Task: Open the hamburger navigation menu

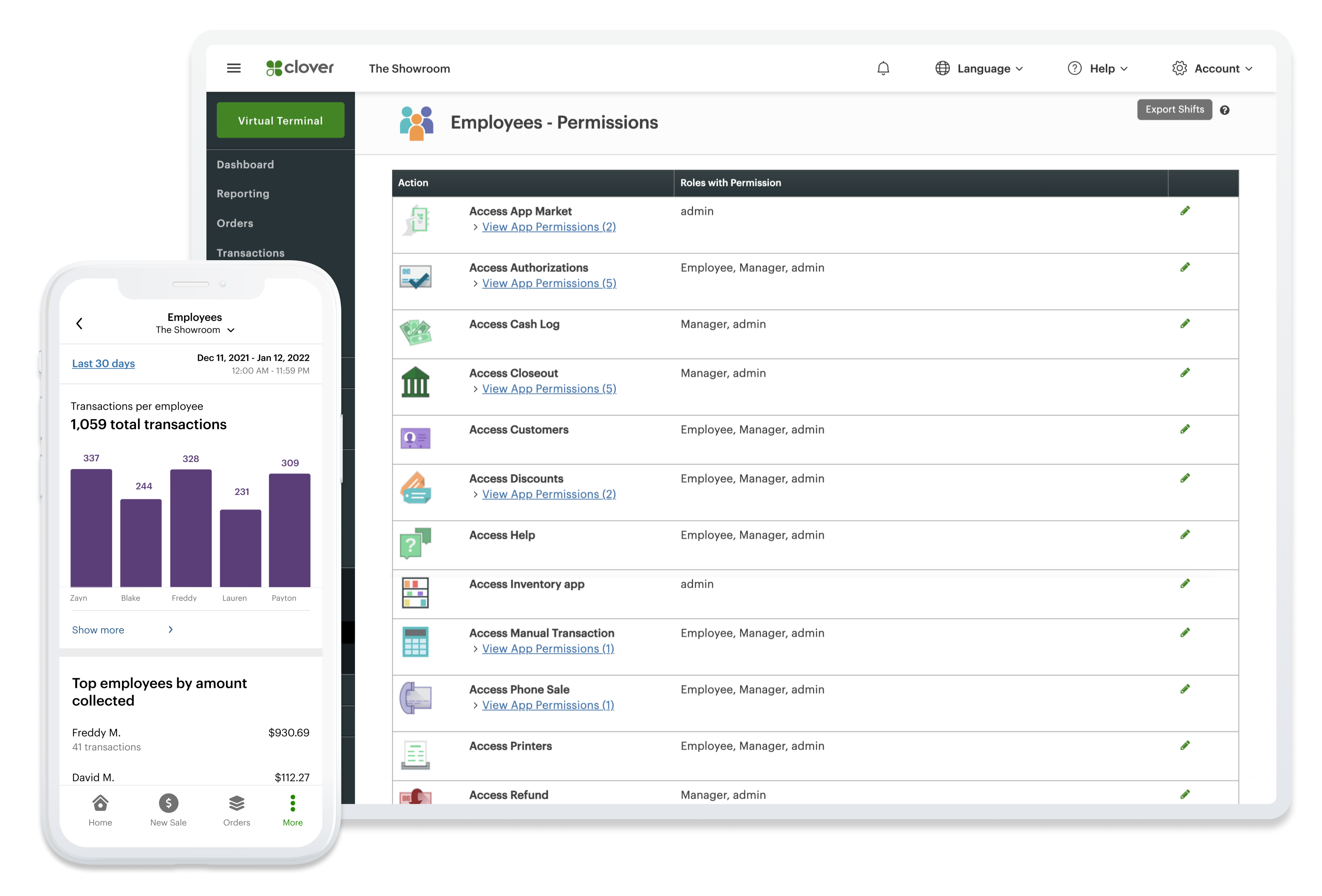Action: (x=233, y=68)
